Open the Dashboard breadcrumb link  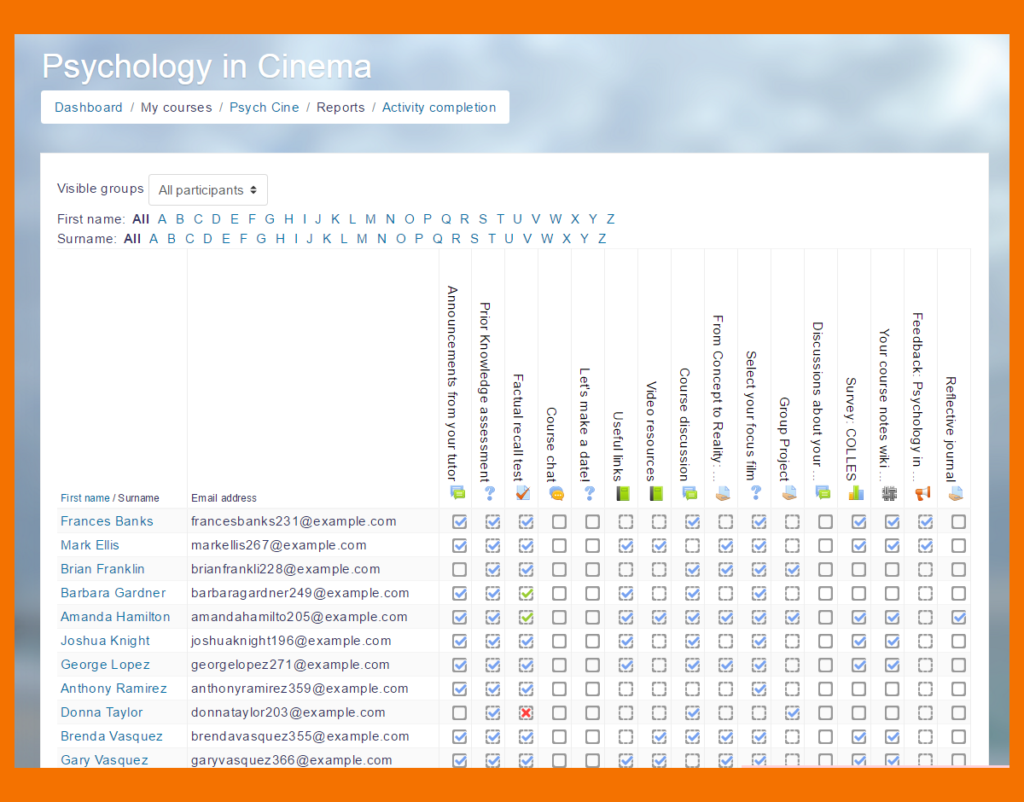tap(88, 107)
